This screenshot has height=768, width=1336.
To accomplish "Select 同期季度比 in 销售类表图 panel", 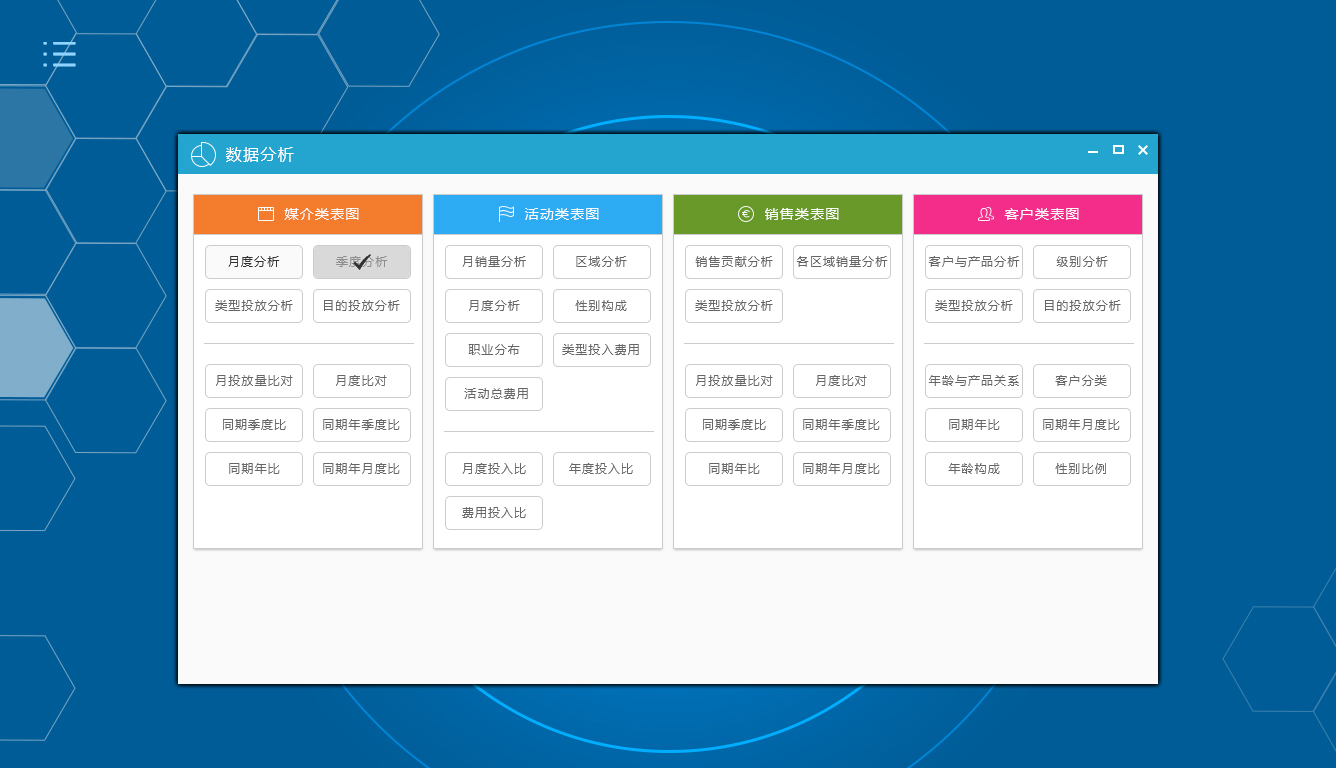I will [x=734, y=425].
